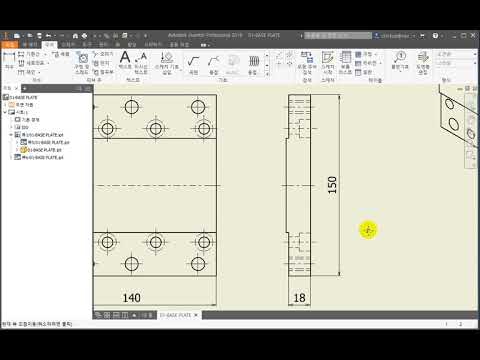
Task: Select the Hole table tool
Action: point(365,54)
